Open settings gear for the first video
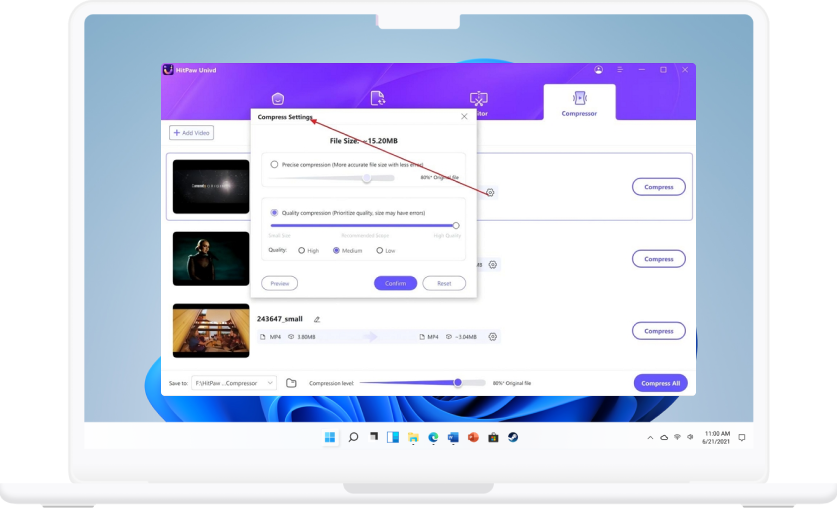This screenshot has width=837, height=508. [490, 192]
